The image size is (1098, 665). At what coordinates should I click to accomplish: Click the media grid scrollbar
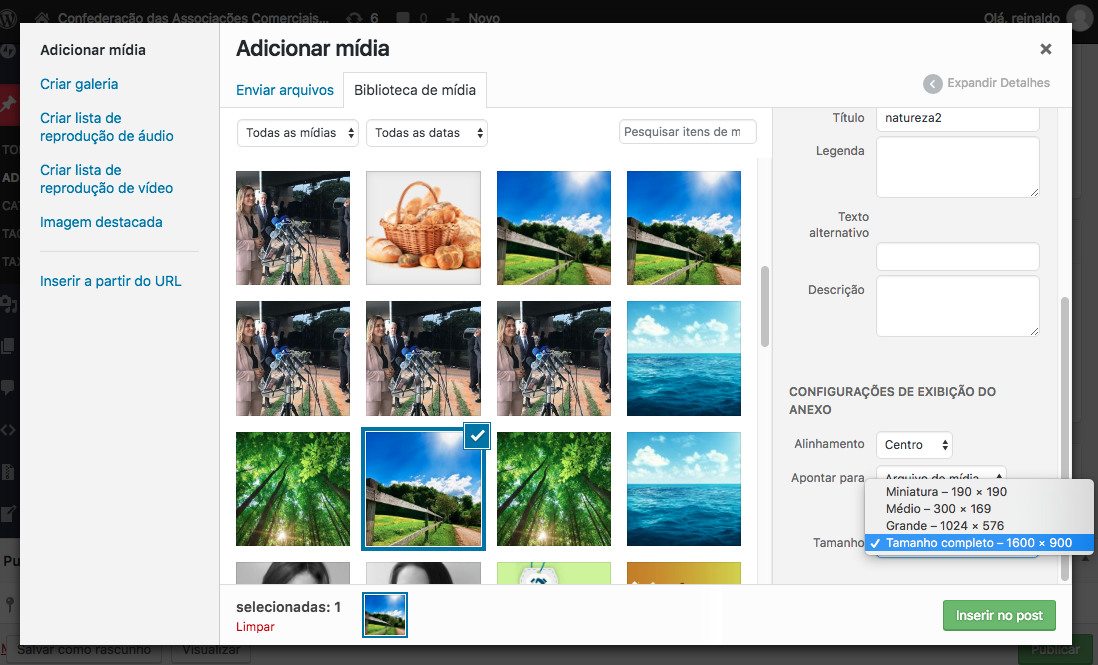point(765,307)
